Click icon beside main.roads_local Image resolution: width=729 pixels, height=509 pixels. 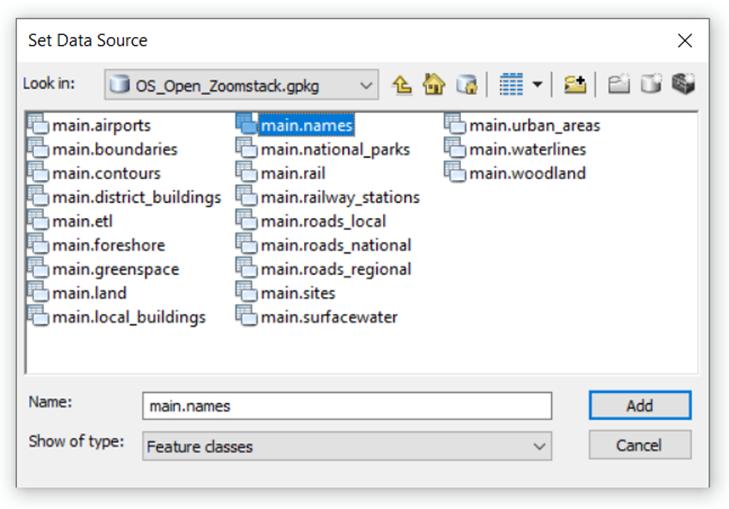(x=246, y=220)
